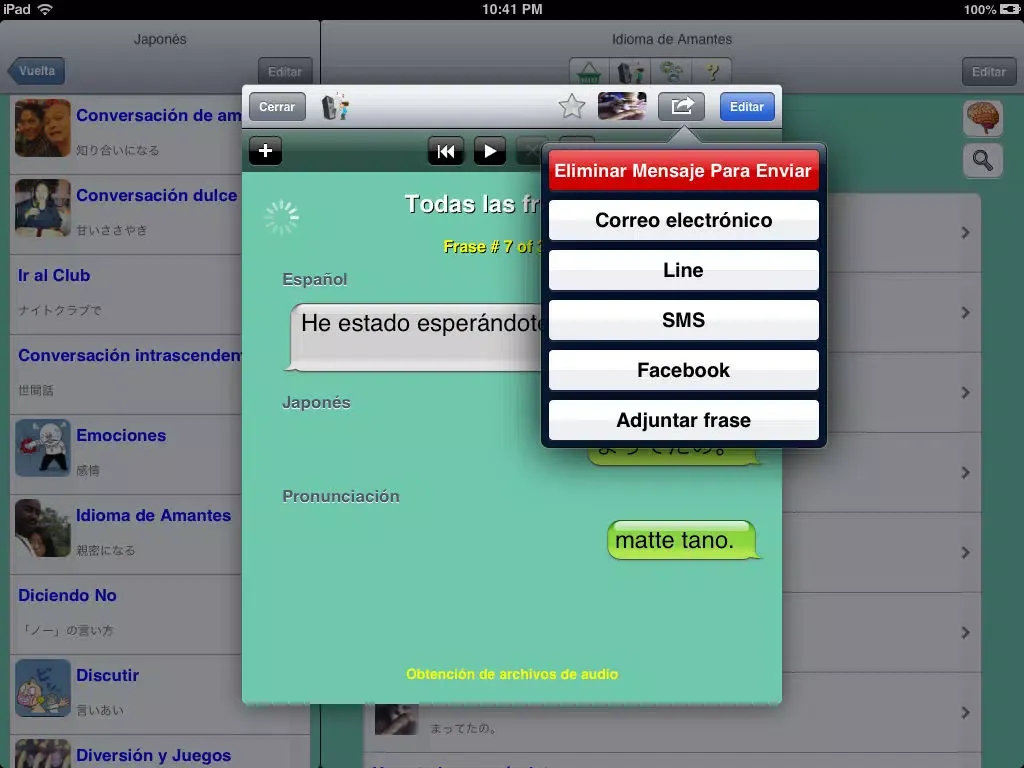This screenshot has height=768, width=1024.
Task: Tap Editar in the Japonés panel
Action: tap(285, 72)
